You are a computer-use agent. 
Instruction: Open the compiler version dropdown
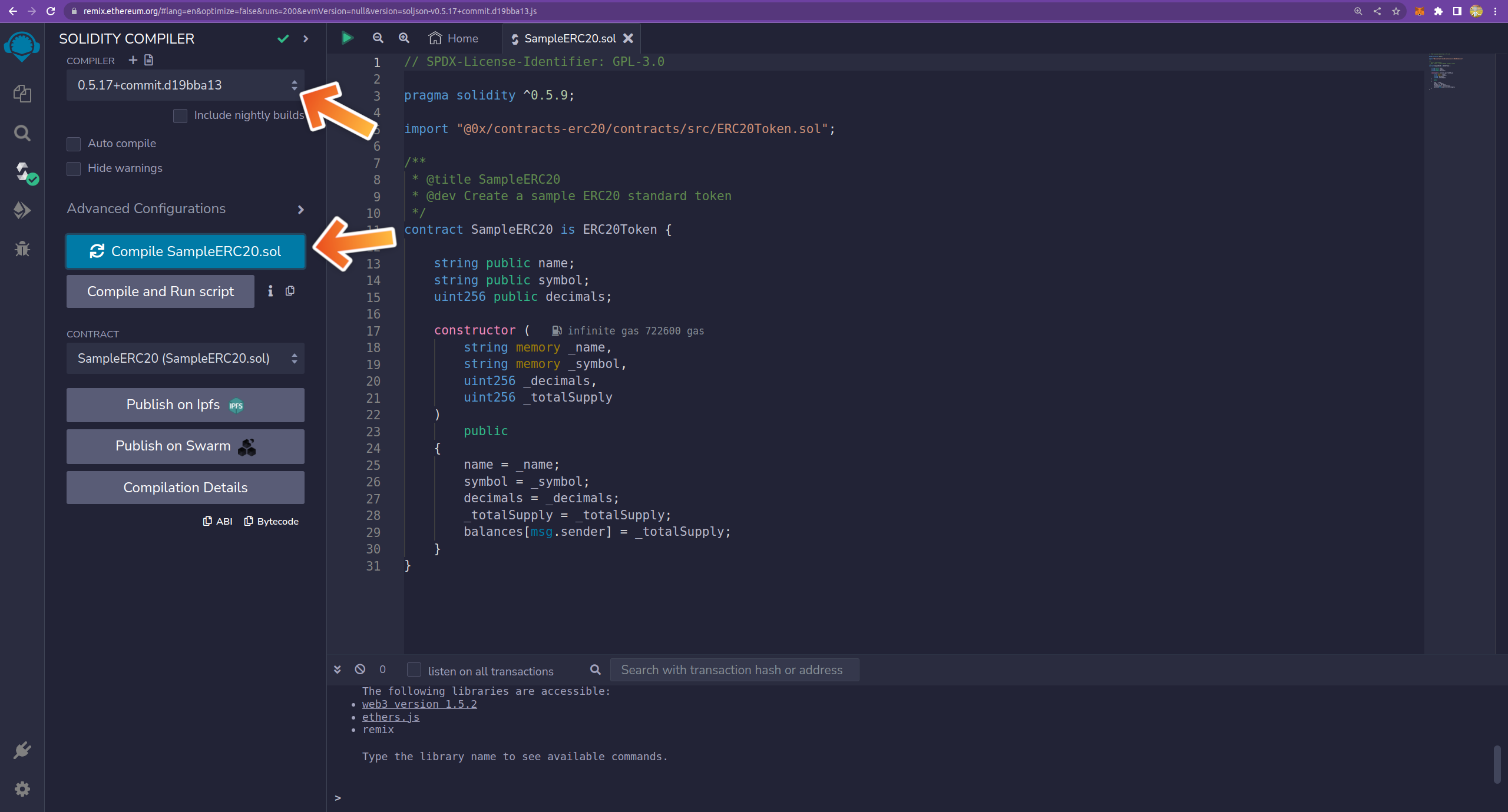point(185,85)
